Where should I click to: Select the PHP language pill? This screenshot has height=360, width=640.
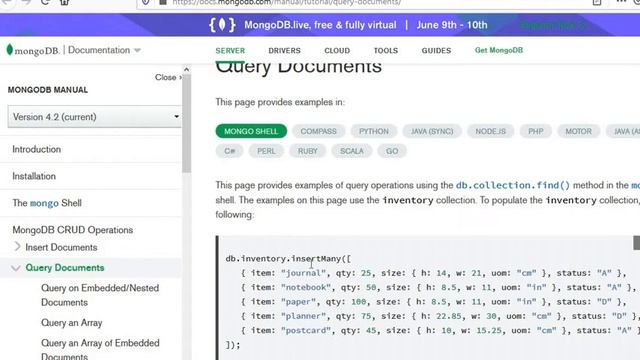click(536, 131)
